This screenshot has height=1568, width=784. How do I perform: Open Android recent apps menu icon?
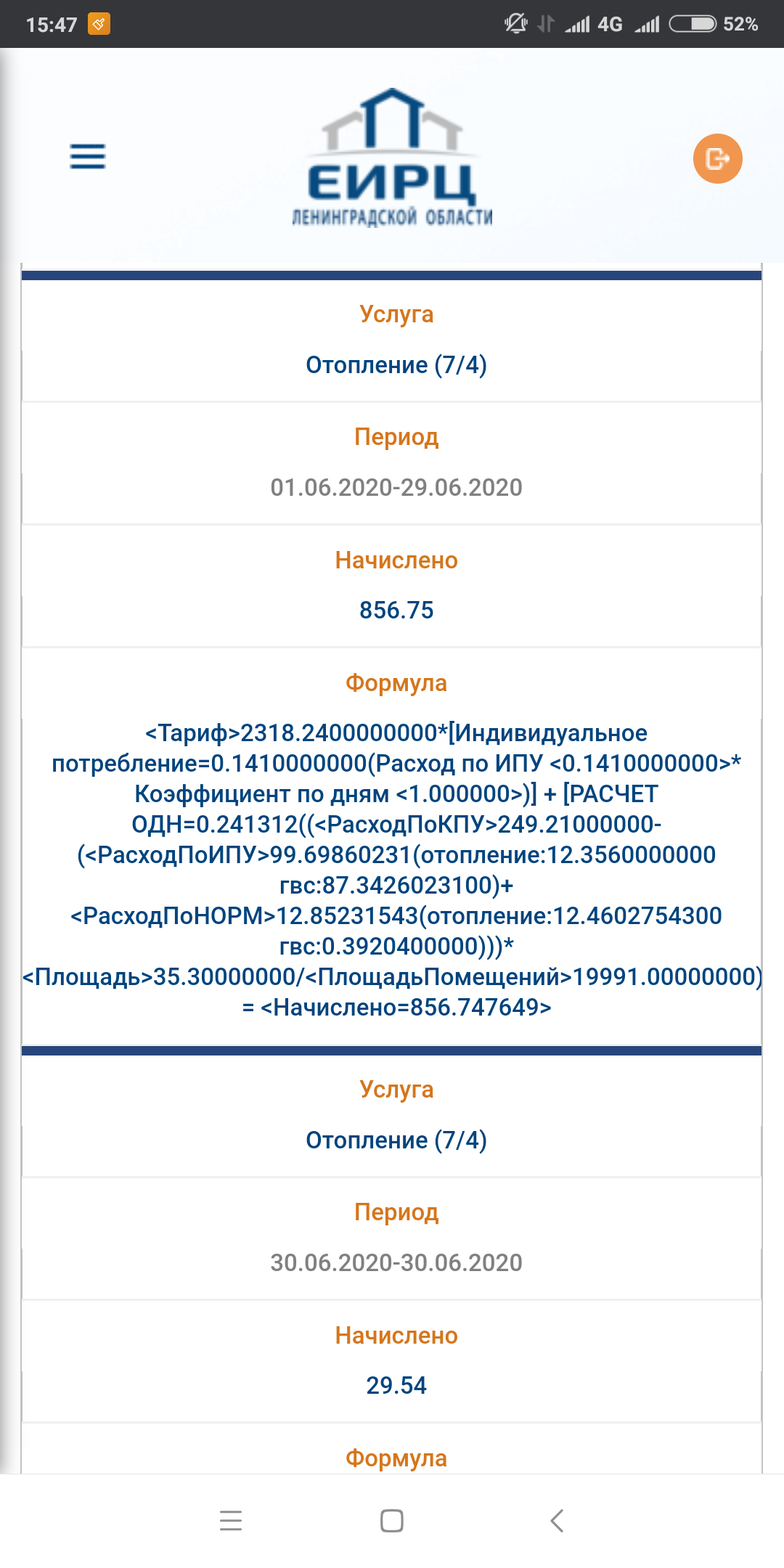(x=231, y=1520)
